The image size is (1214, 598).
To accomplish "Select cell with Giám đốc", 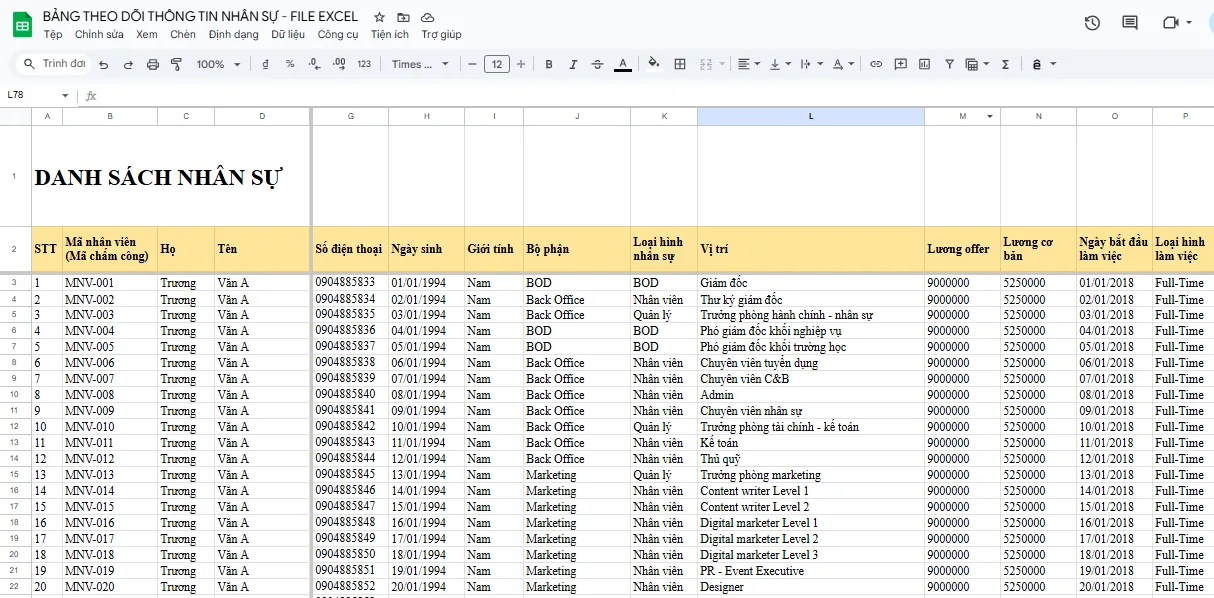I will tap(811, 283).
